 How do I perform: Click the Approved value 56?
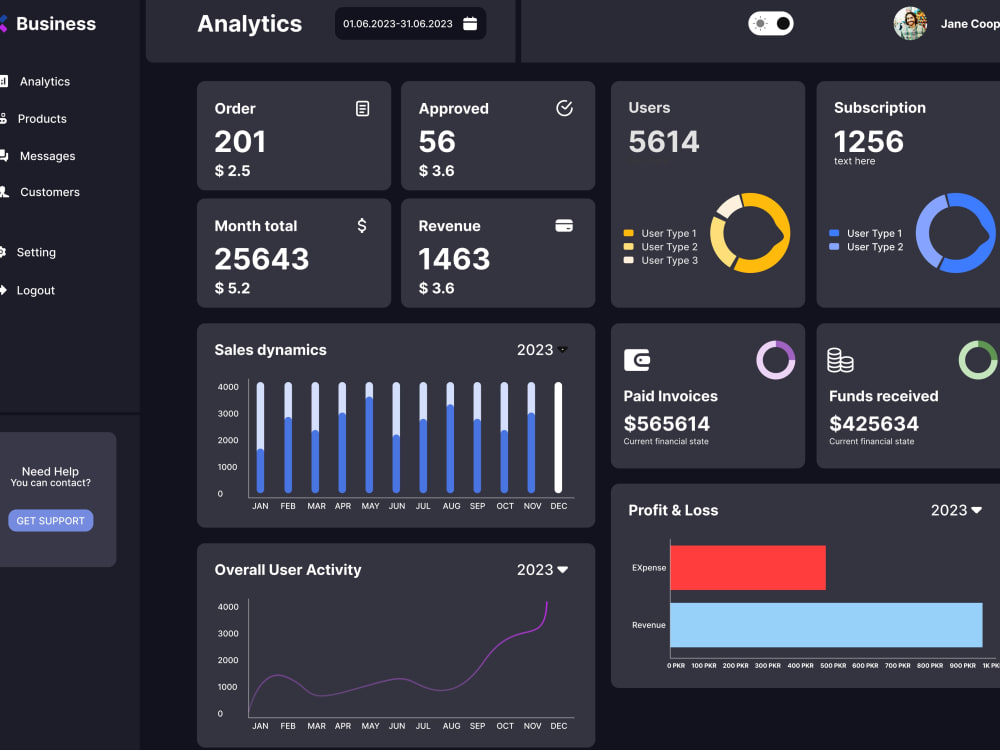coord(437,142)
